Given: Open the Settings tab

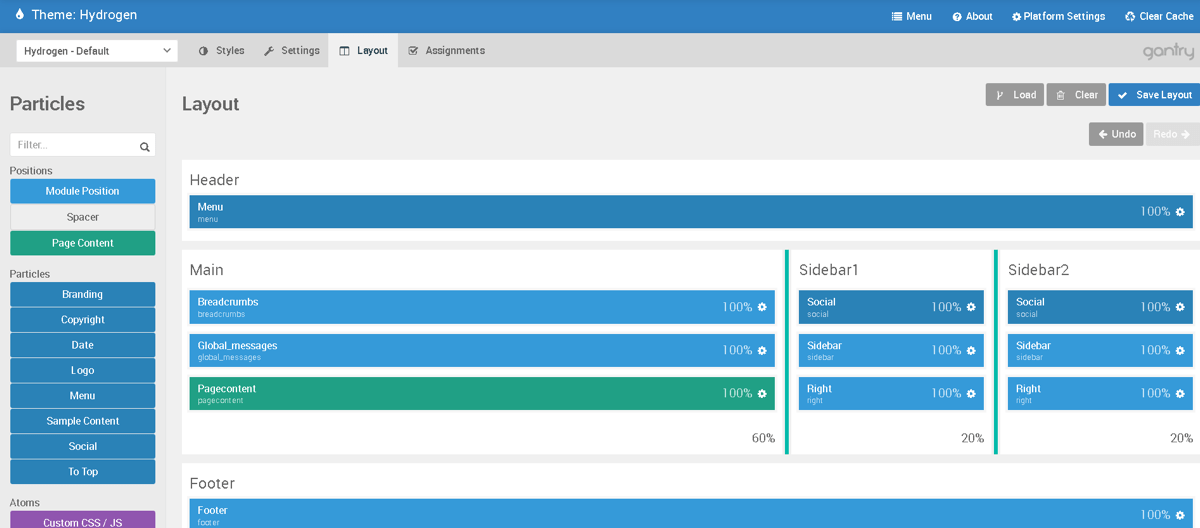Looking at the screenshot, I should [292, 51].
